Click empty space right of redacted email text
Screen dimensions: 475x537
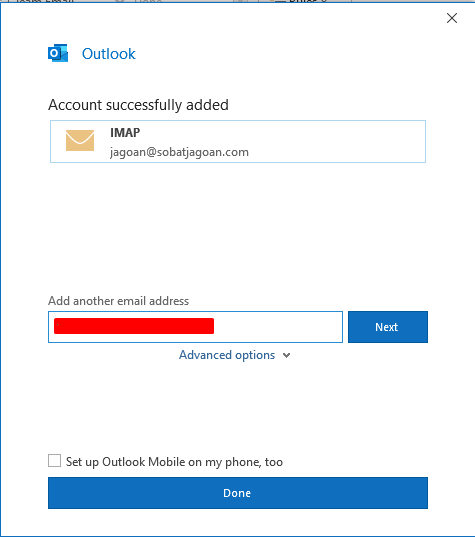277,327
